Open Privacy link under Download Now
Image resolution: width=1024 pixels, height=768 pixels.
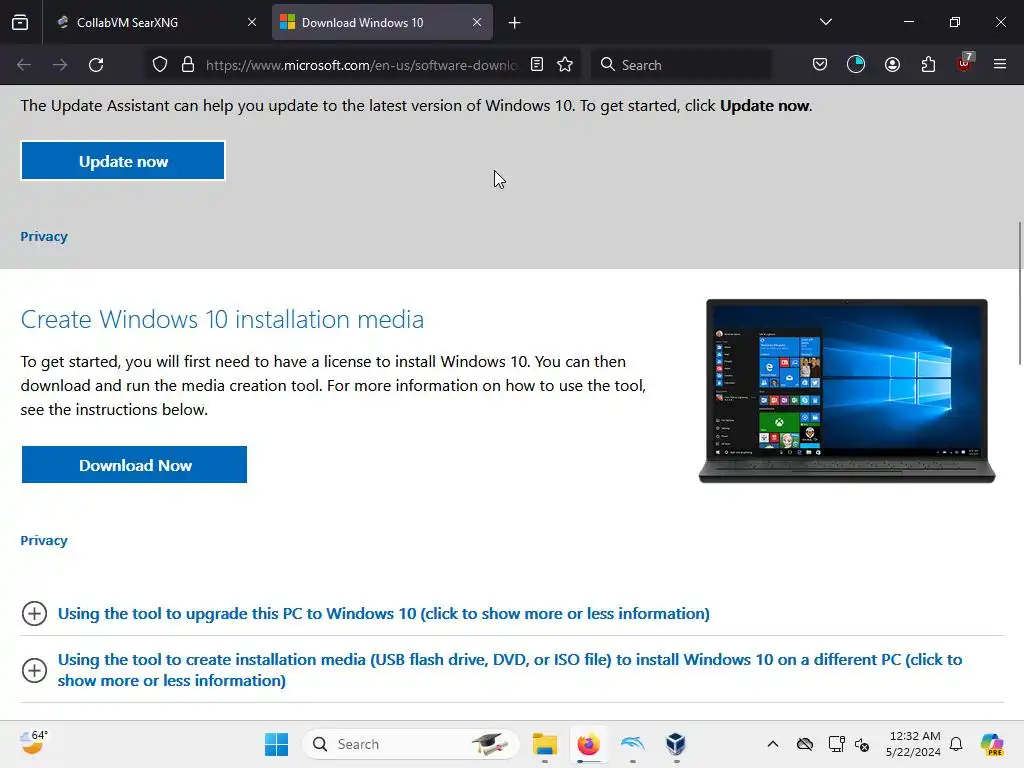click(44, 541)
